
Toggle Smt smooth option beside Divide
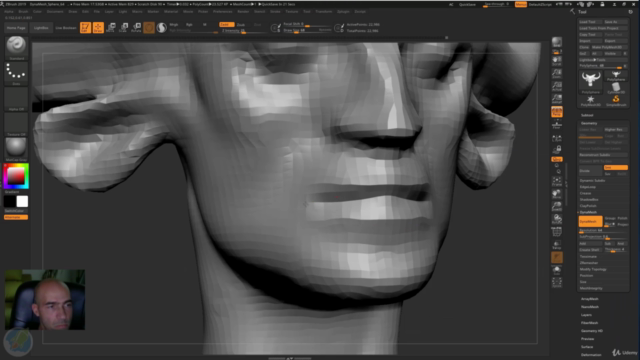(616, 167)
